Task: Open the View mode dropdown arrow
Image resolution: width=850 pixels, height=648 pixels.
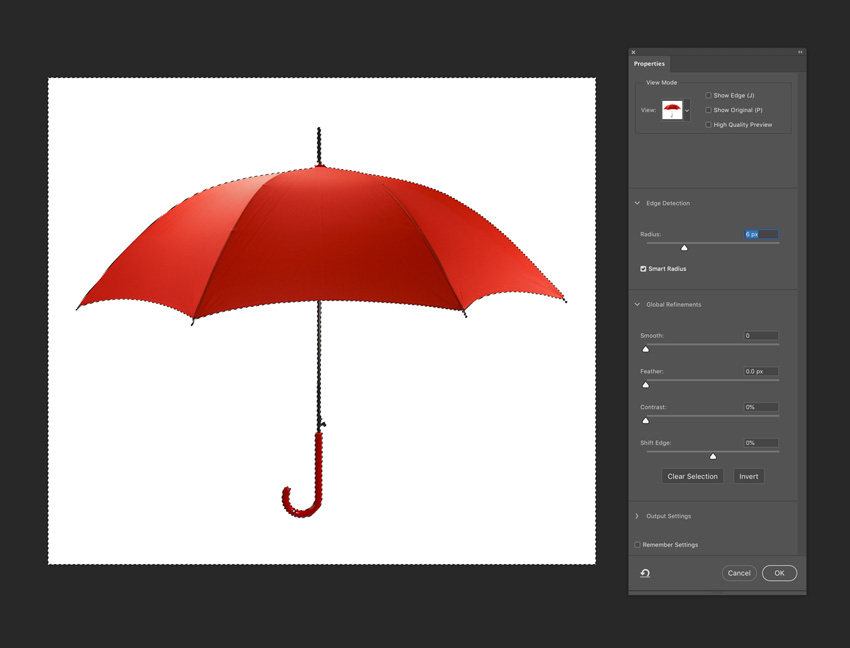Action: pos(687,110)
